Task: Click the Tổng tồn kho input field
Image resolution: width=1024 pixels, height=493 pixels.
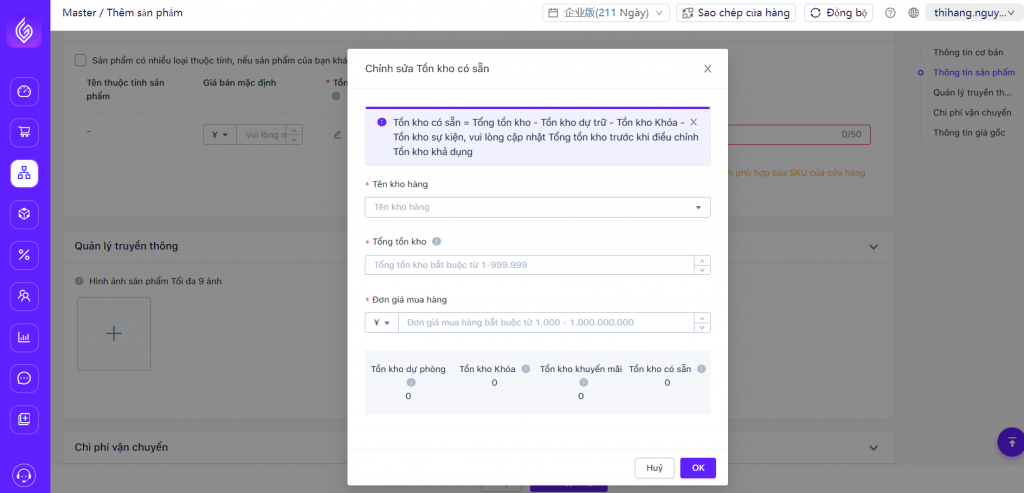Action: [530, 265]
